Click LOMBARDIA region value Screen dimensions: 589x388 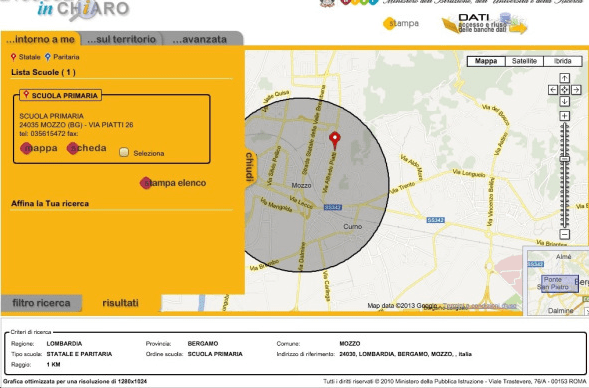[64, 344]
